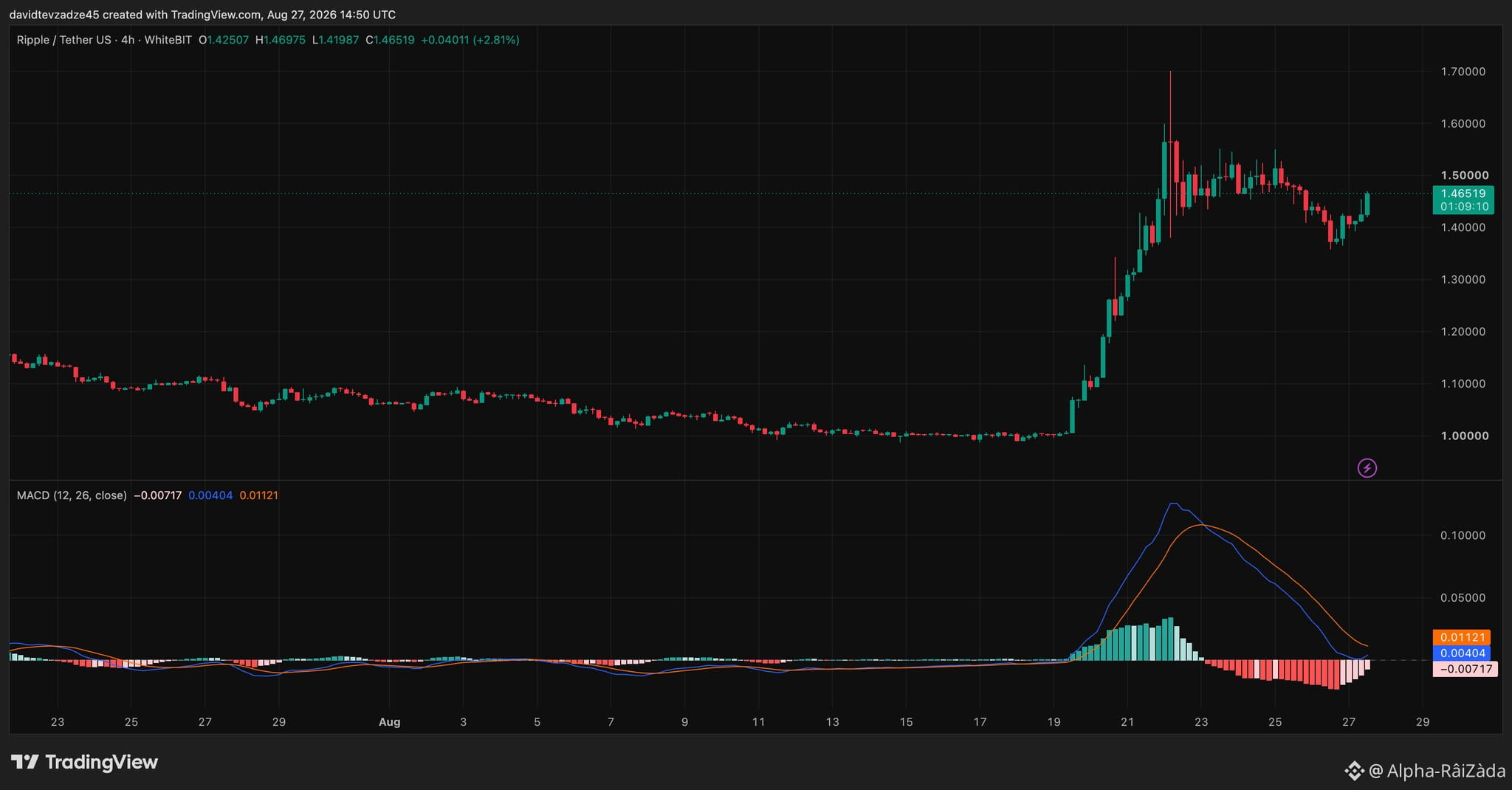
Task: Click orange 0.01121 value in MACD legend
Action: [259, 495]
